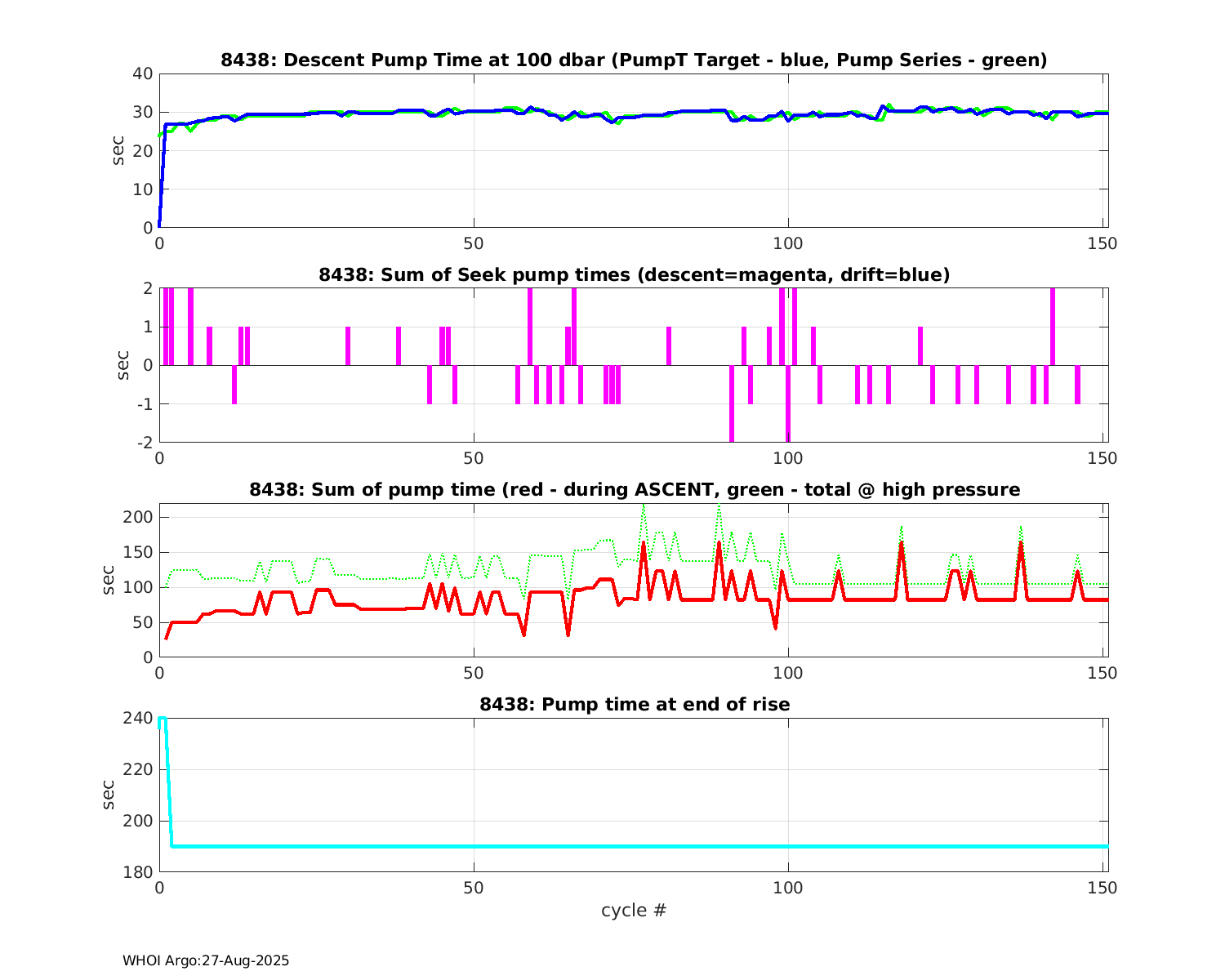Click the 40 tick label on top plot
The height and width of the screenshot is (980, 1225).
tap(143, 73)
